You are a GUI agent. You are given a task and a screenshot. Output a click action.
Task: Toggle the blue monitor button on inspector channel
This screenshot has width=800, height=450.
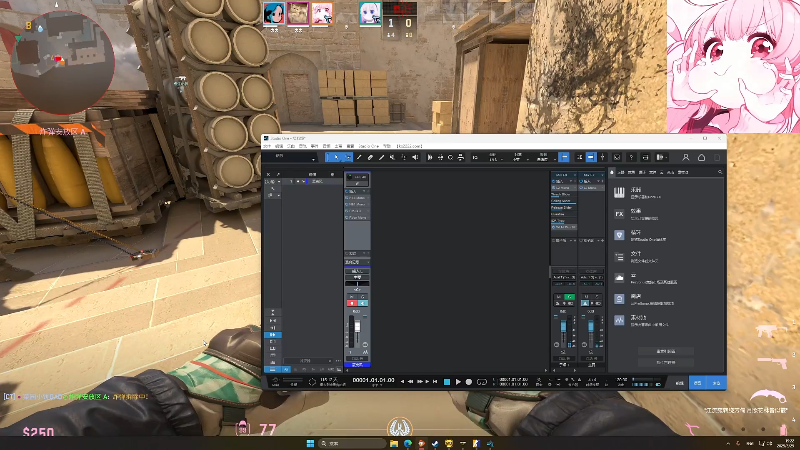(x=362, y=303)
